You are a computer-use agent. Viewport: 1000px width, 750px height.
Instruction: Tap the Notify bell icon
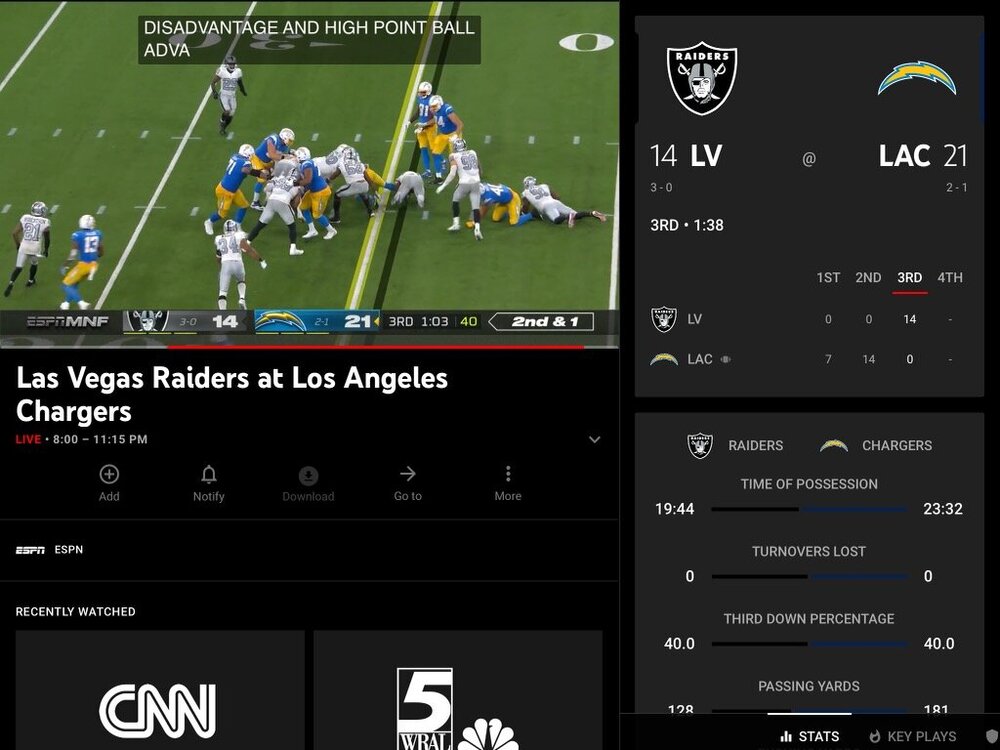coord(208,475)
